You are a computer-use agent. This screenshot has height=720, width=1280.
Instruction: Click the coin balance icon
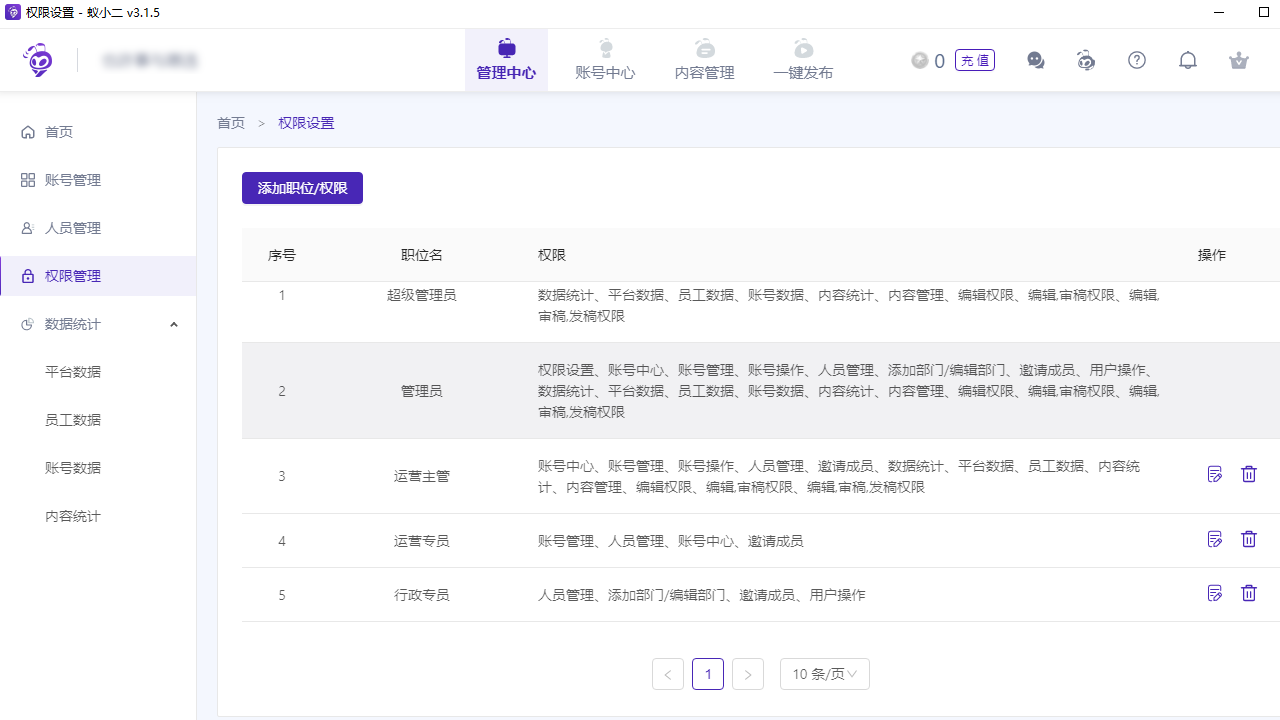click(x=920, y=60)
